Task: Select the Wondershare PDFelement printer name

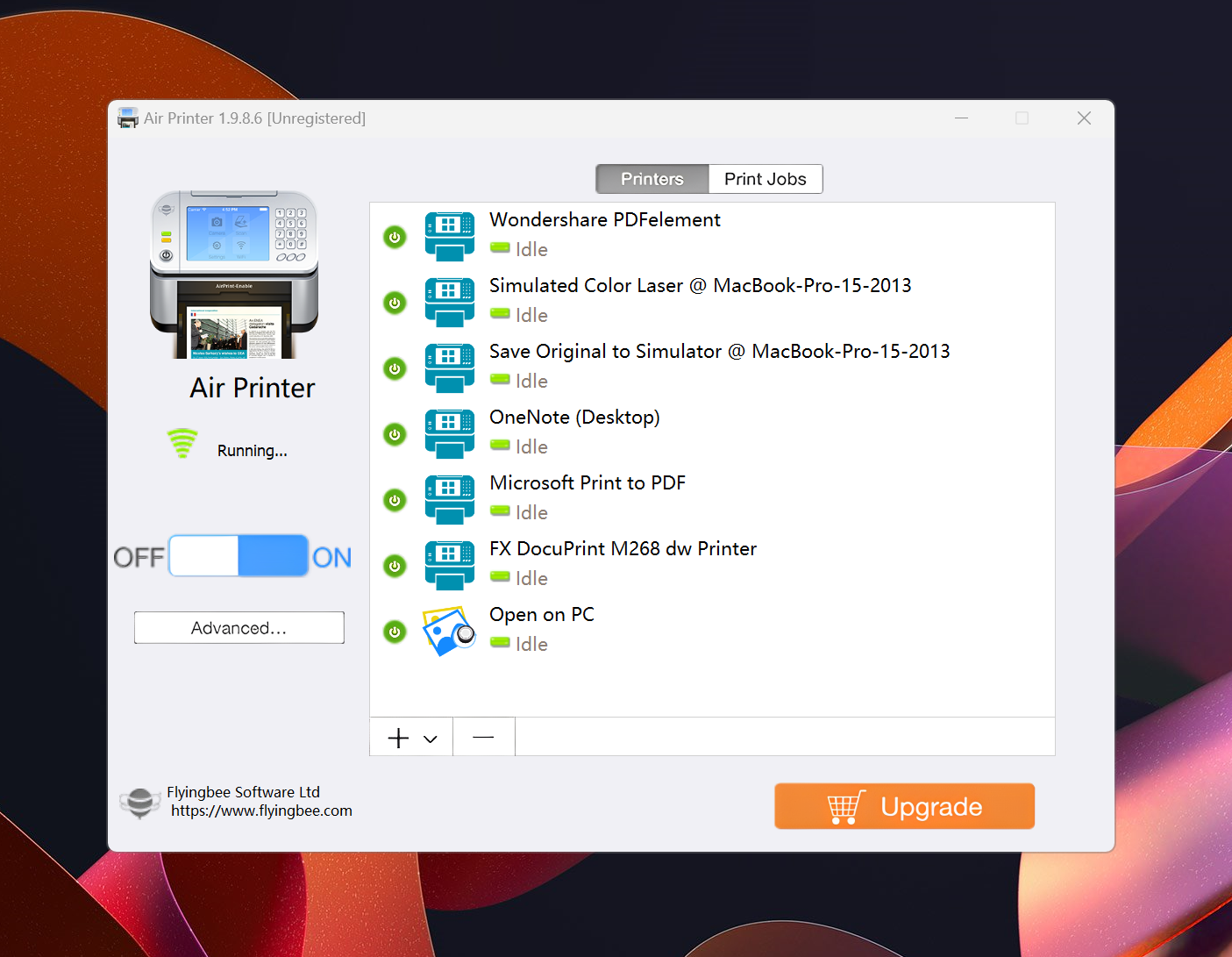Action: tap(605, 219)
